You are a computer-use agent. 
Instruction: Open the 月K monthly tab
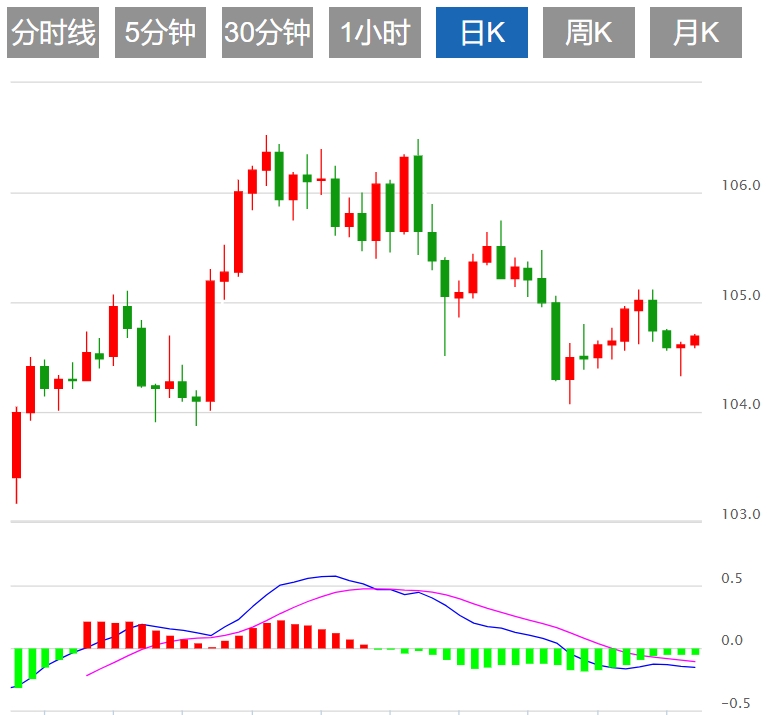696,33
